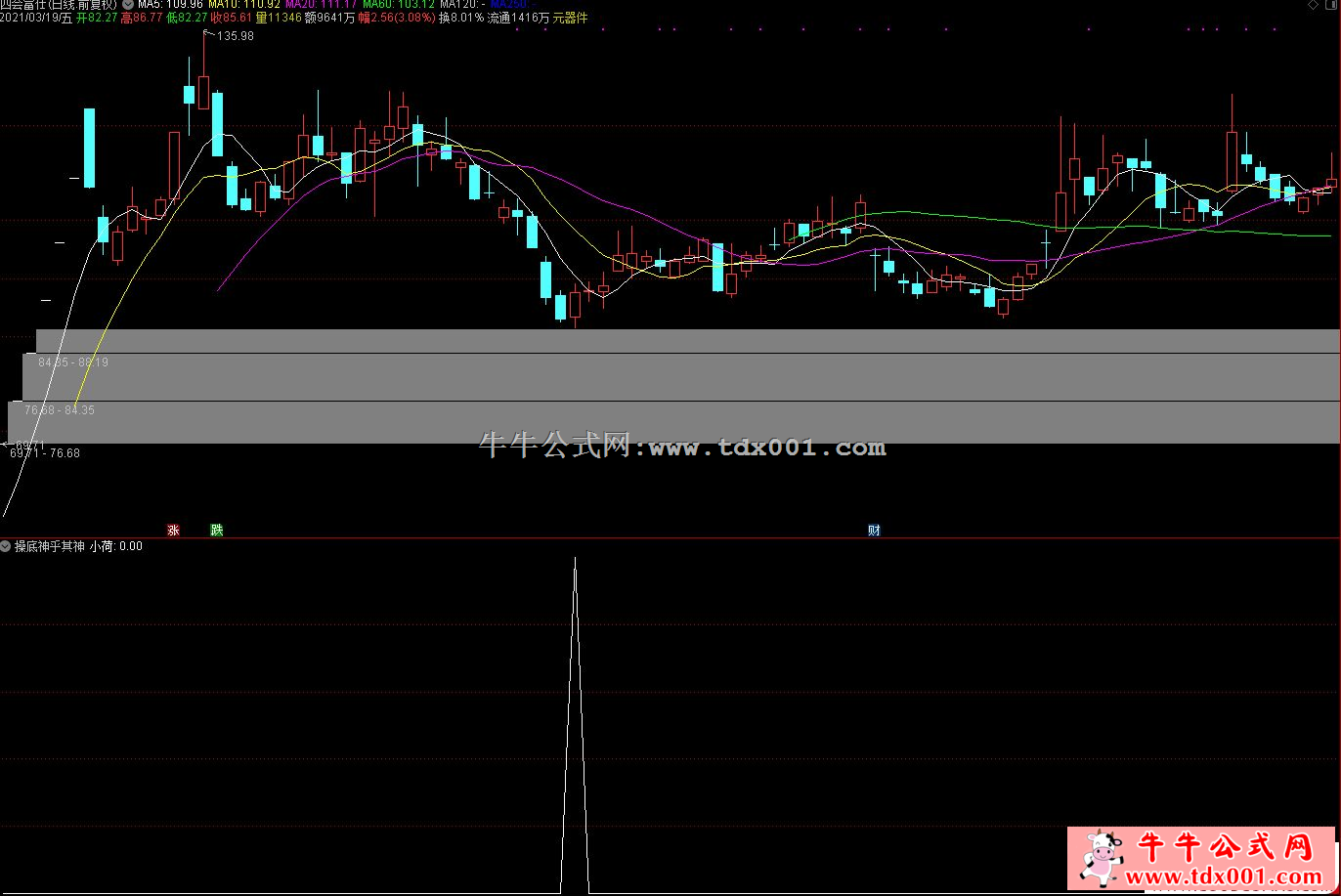Open the 牛牛公式网 www.tdx001.com logo link

tap(1200, 859)
